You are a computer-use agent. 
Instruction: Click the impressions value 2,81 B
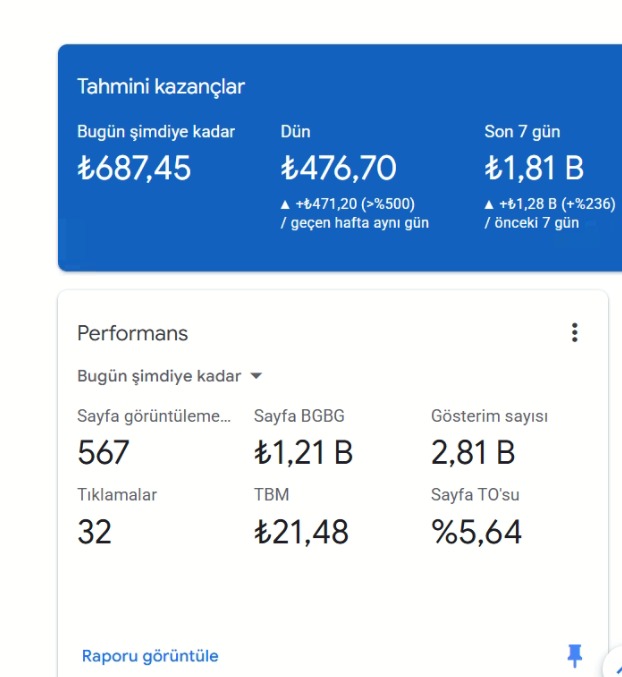[473, 452]
